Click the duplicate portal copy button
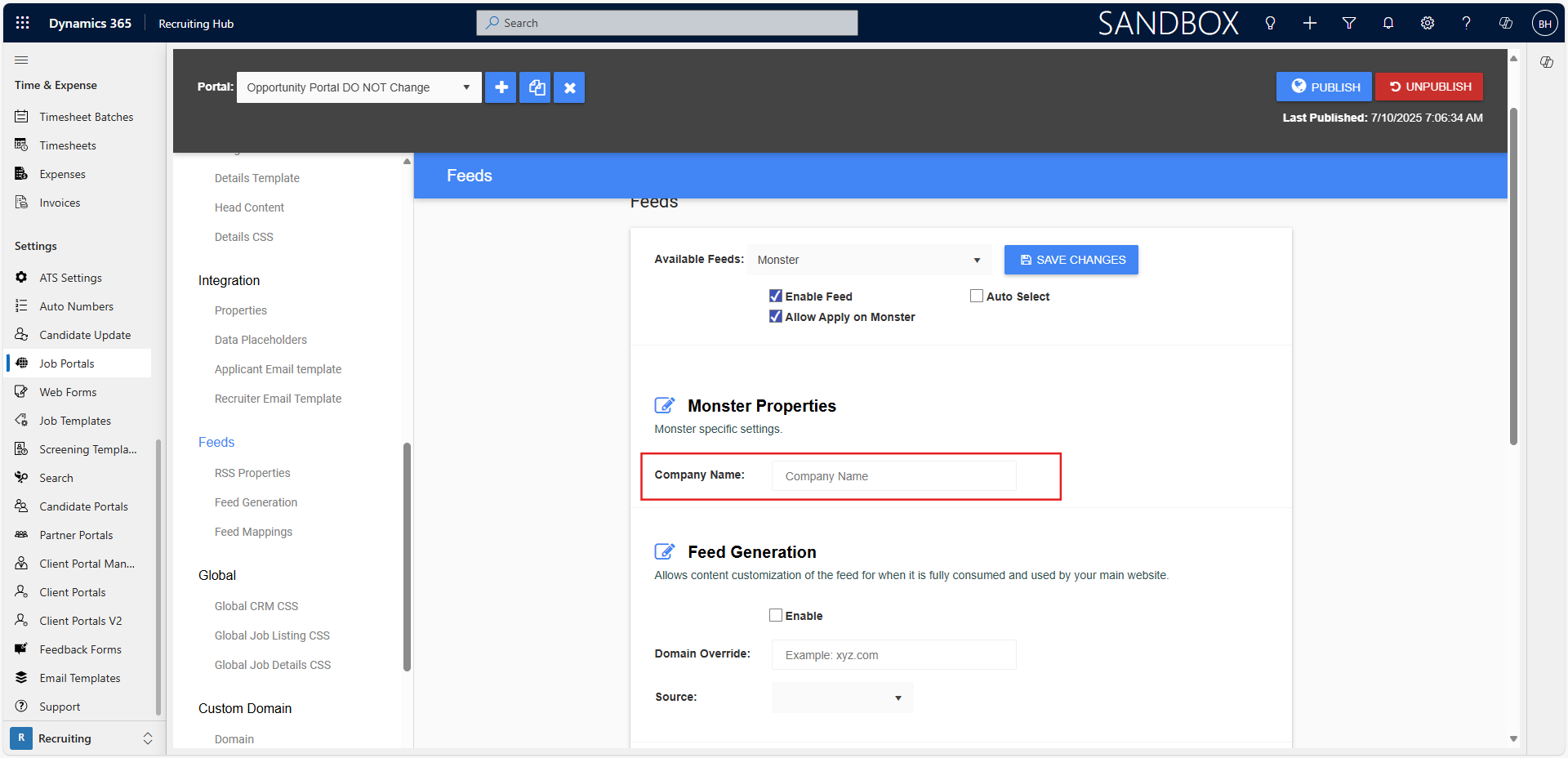 click(x=536, y=87)
